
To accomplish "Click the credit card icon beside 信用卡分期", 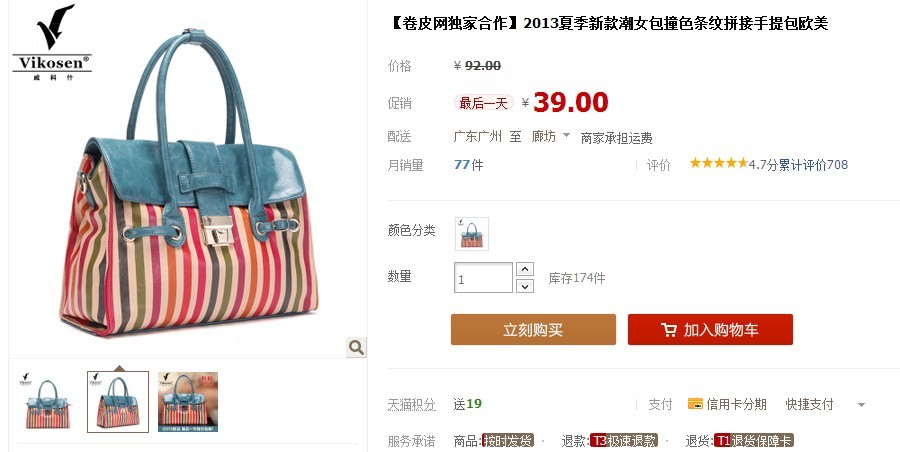I will pos(695,404).
